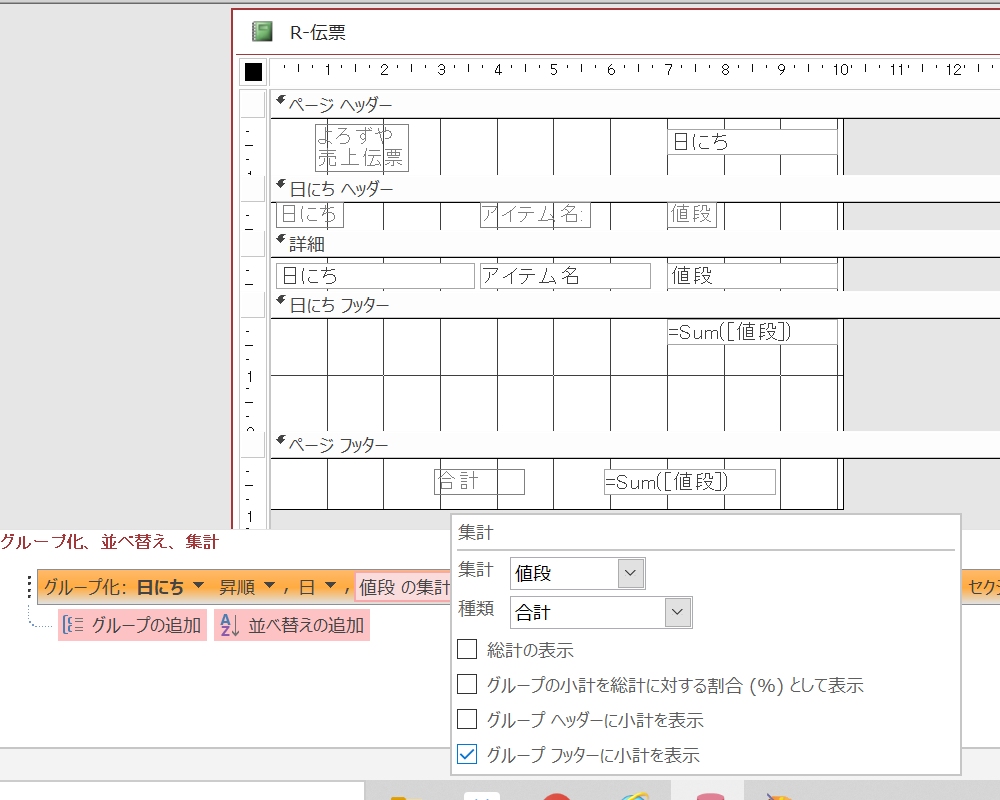Click the グループ化 group row label

point(84,587)
